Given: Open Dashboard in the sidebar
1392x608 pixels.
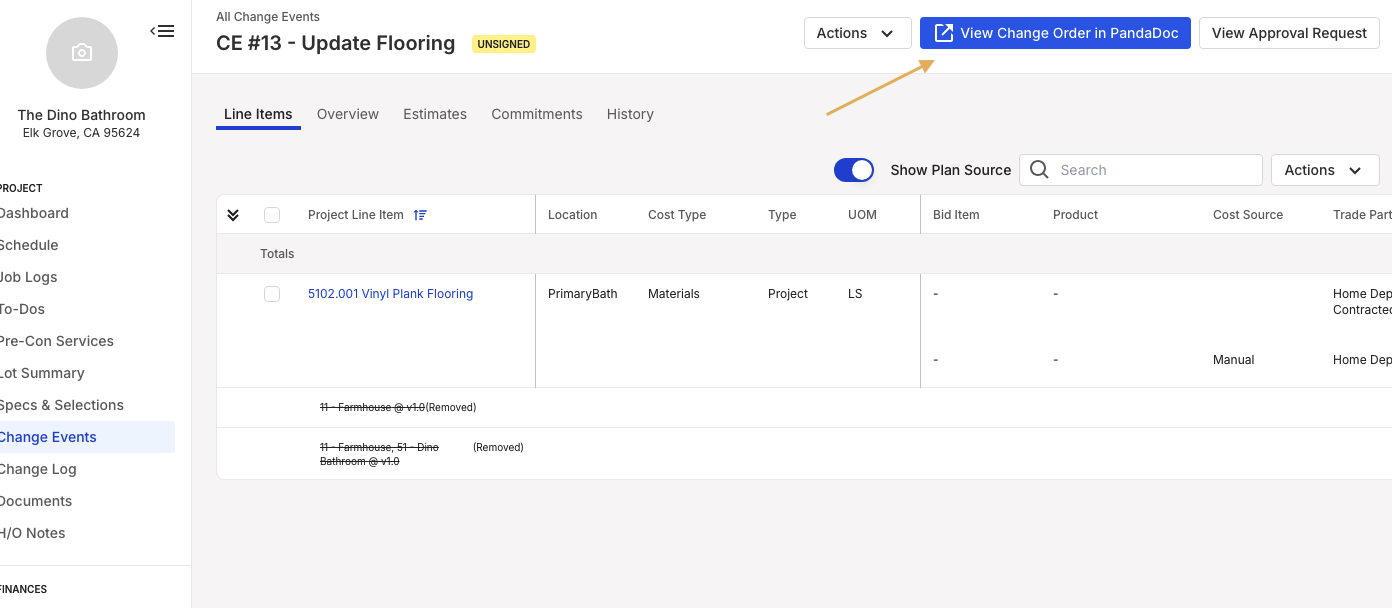Looking at the screenshot, I should 34,213.
